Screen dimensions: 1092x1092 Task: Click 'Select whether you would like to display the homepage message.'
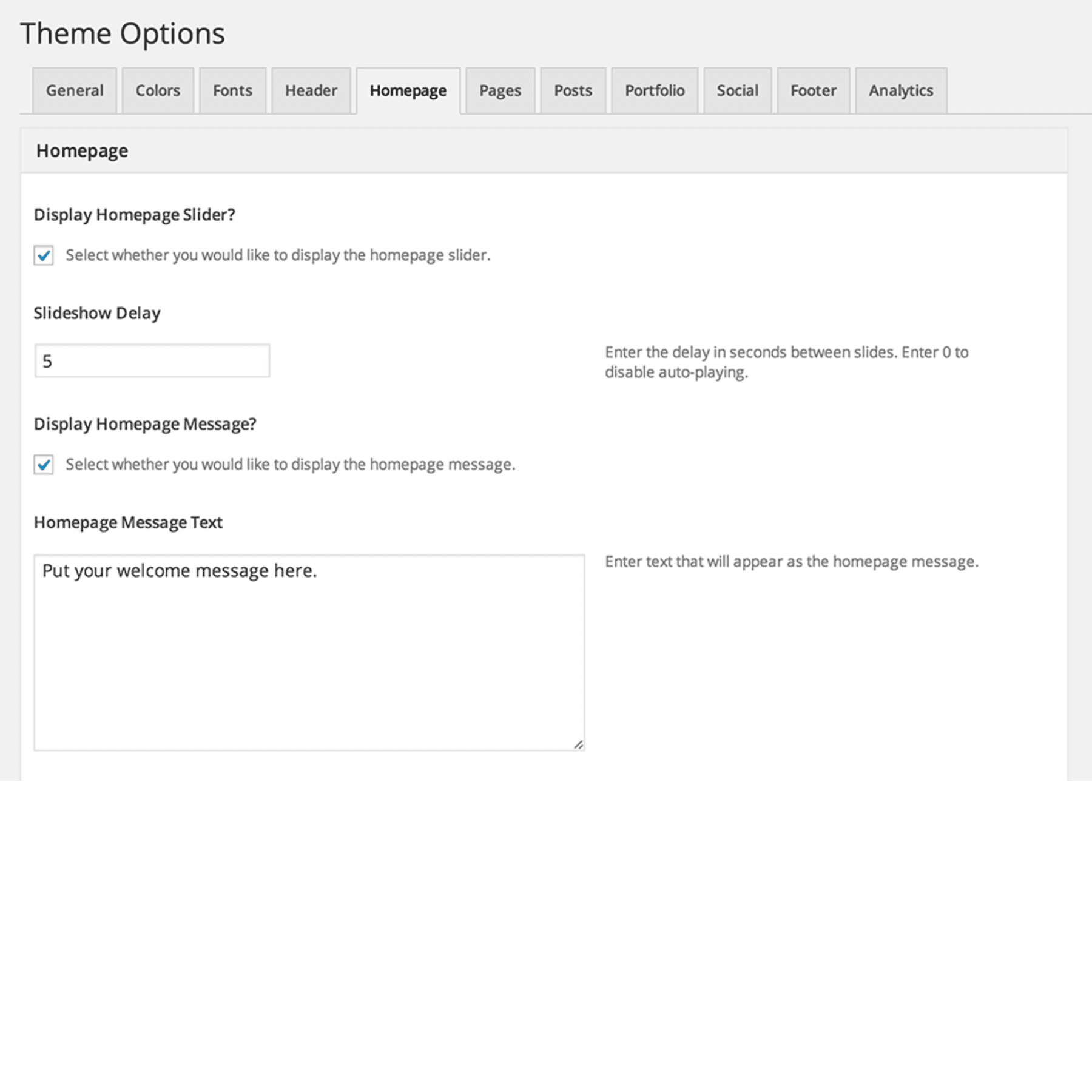click(291, 465)
